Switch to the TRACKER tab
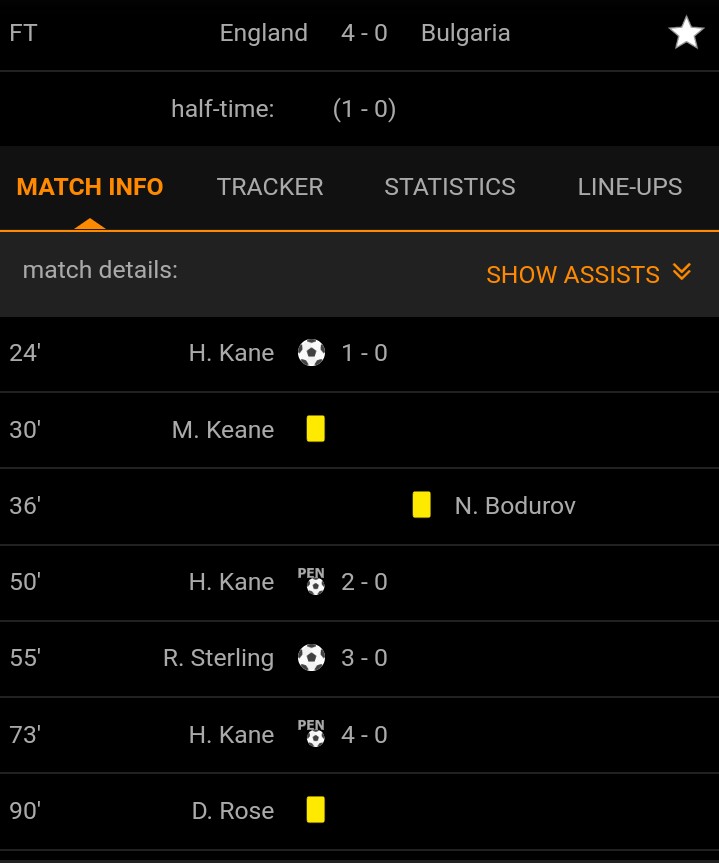Image resolution: width=719 pixels, height=863 pixels. coord(270,187)
